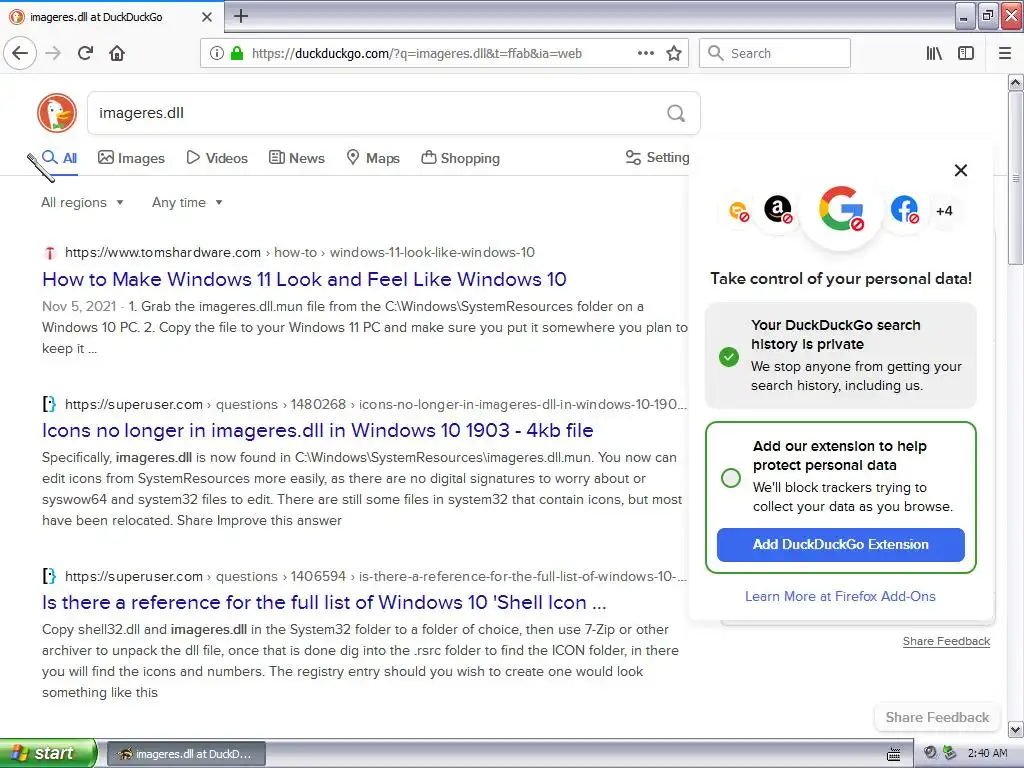Open How to Make Windows 11 Look result
The height and width of the screenshot is (768, 1024).
click(304, 280)
